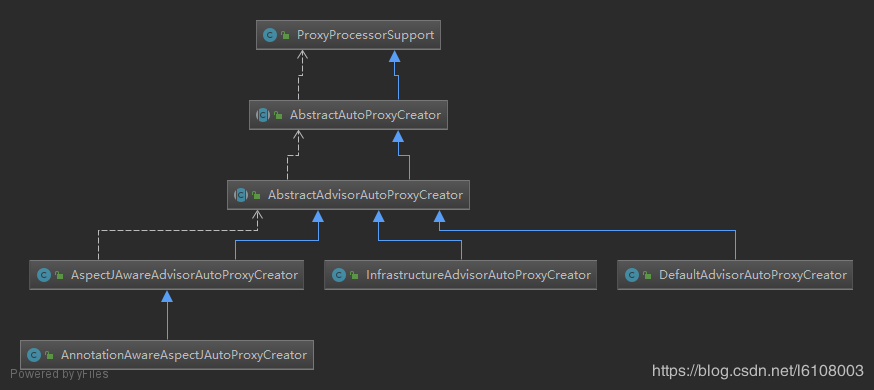The image size is (874, 390).
Task: Click the ProxyProcessorSupport class icon
Action: pos(270,35)
